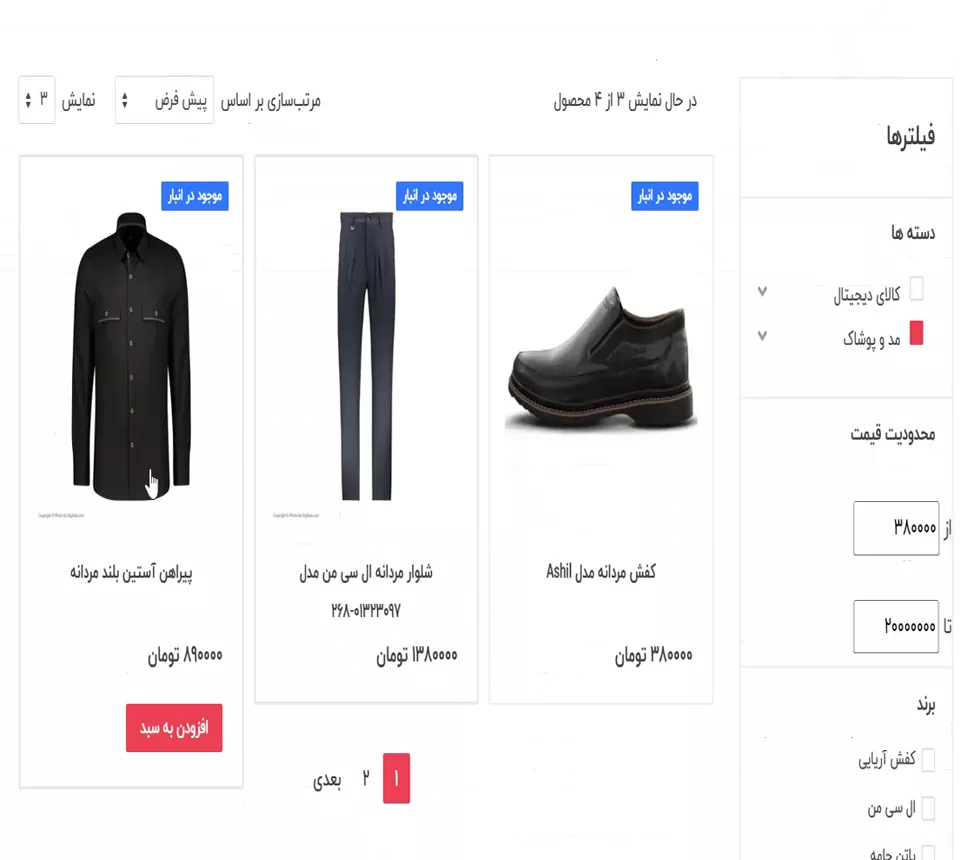Open the black long-sleeve shirt product image

pos(131,356)
